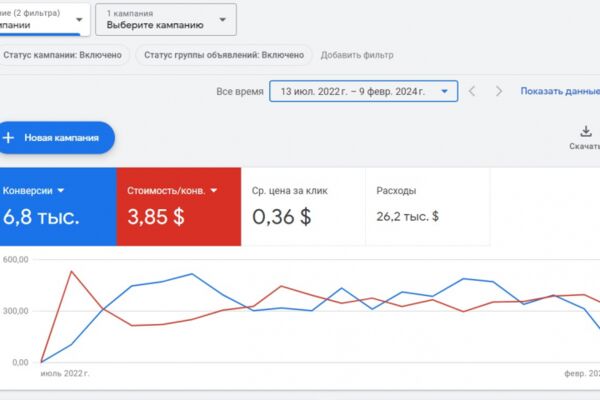The height and width of the screenshot is (400, 600).
Task: Click 'Добавить фильтр' to add filter
Action: tap(357, 55)
